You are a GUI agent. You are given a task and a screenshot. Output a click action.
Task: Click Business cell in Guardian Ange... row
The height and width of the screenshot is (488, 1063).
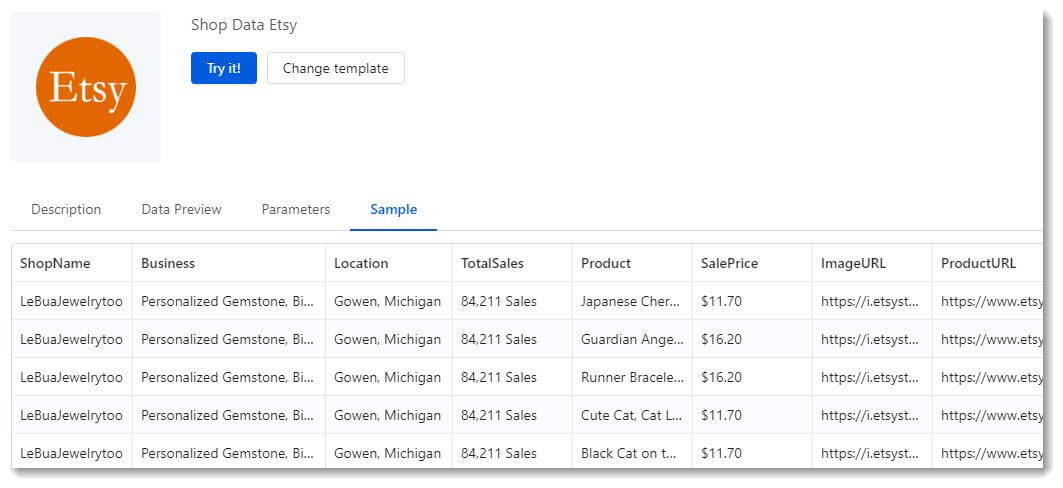point(229,340)
